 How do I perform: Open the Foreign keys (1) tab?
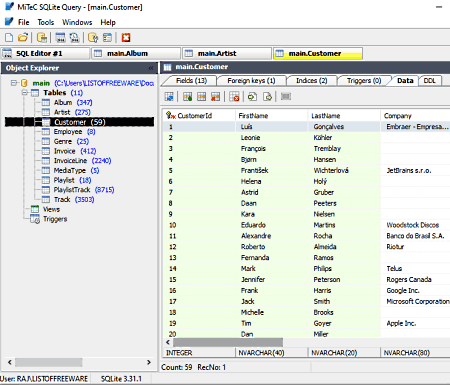click(x=251, y=81)
